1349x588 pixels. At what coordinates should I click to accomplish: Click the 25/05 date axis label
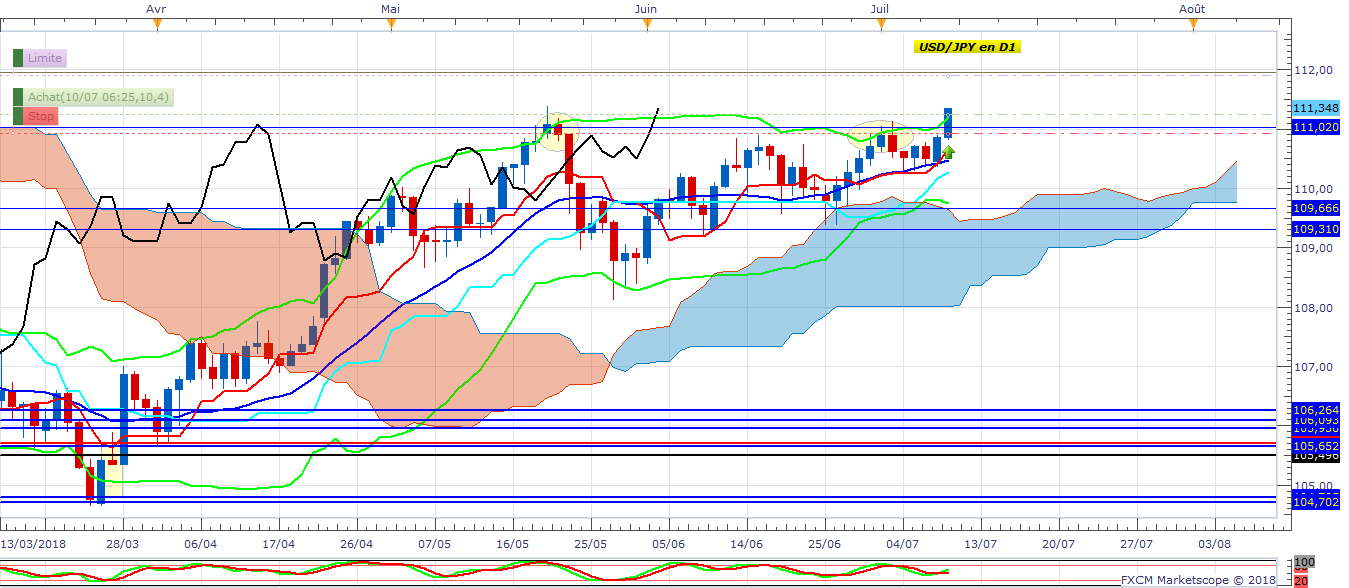[x=591, y=543]
